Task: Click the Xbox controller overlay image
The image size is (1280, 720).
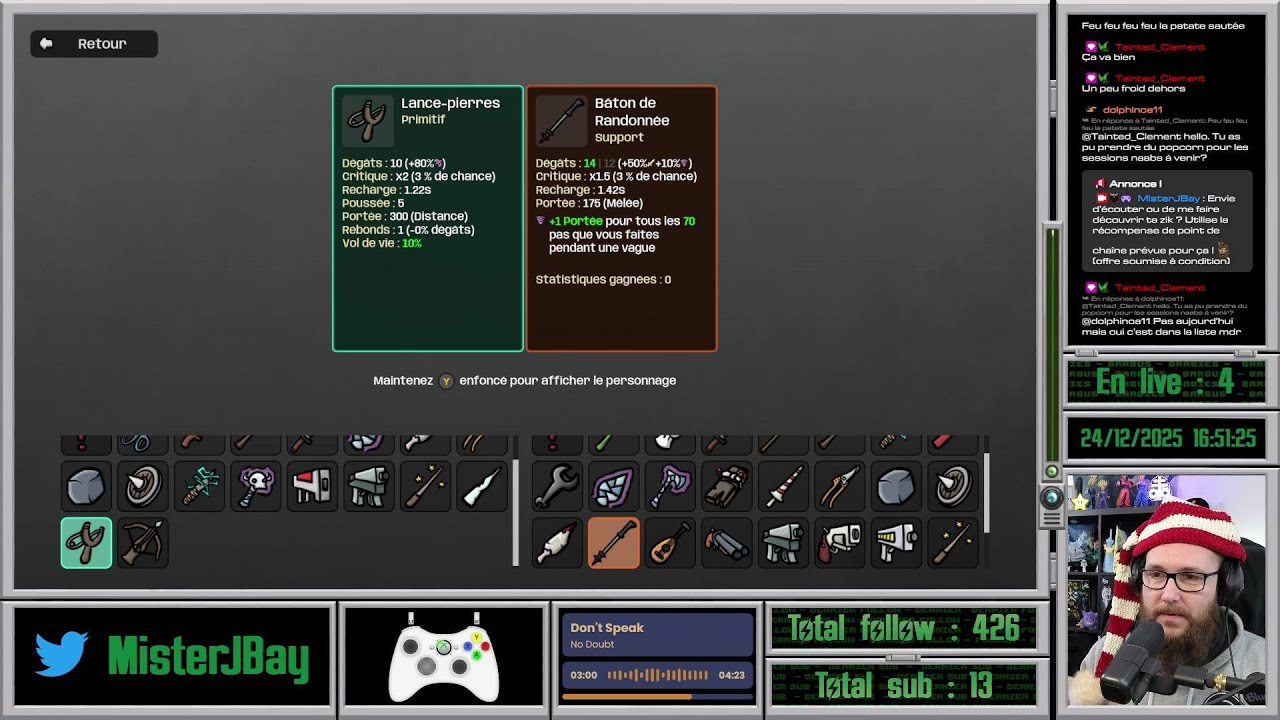Action: pyautogui.click(x=444, y=657)
